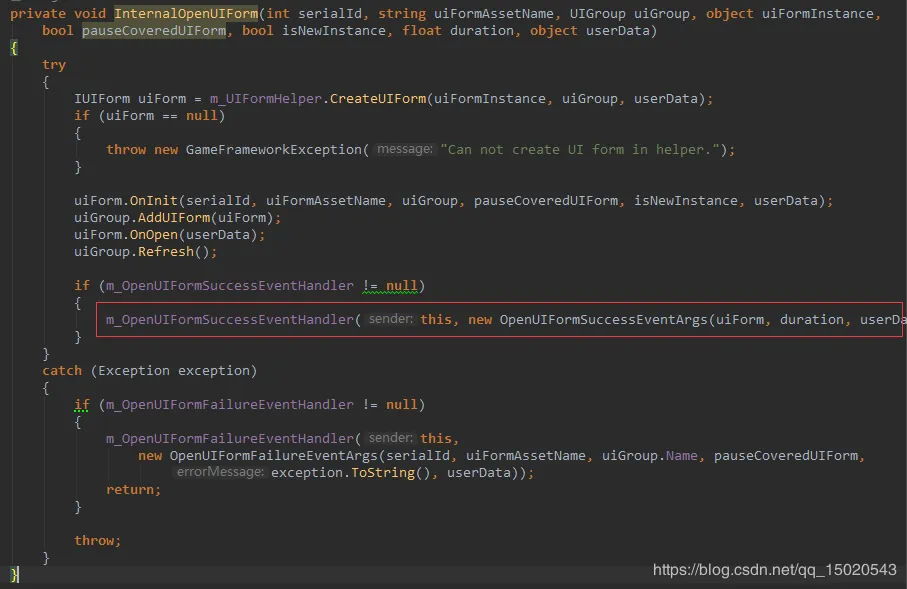Click the 'private void' keywords
Screen dimensions: 907x589
tap(58, 13)
